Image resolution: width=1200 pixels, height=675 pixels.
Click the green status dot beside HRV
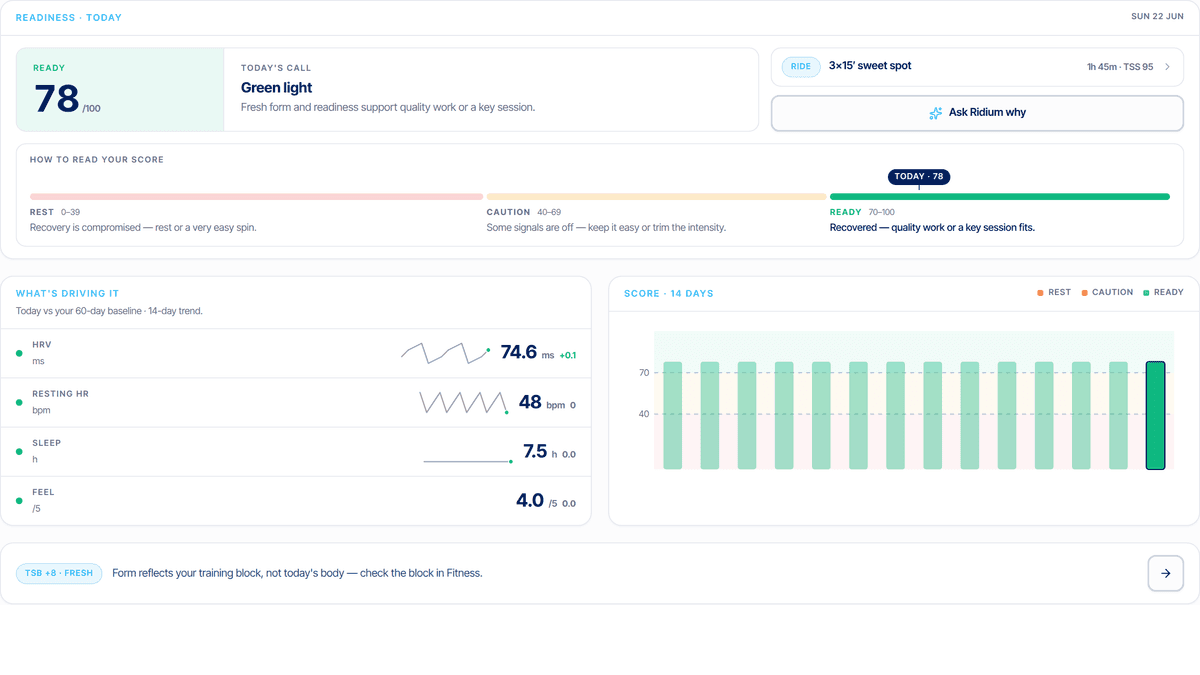[x=19, y=353]
